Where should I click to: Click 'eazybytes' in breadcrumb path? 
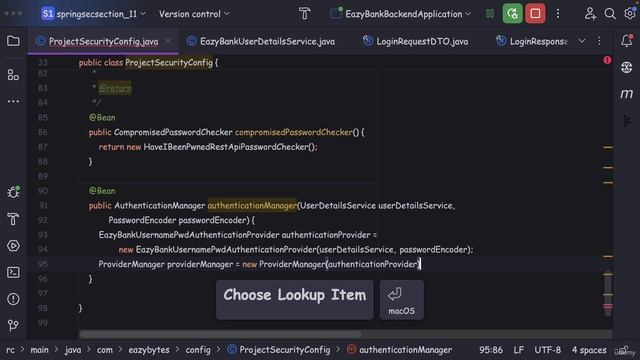point(149,350)
